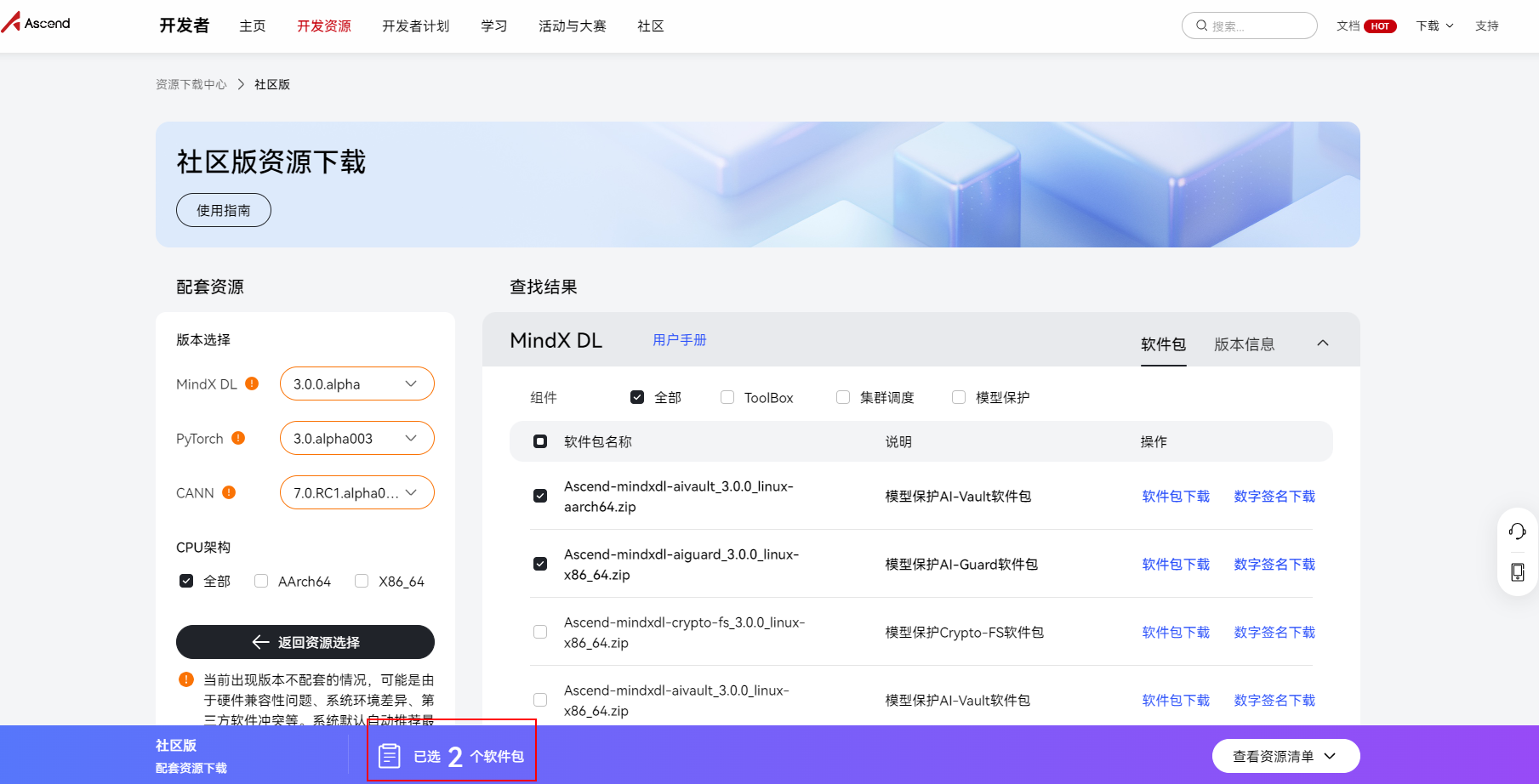1539x784 pixels.
Task: Open the customer service headset icon
Action: pyautogui.click(x=1518, y=531)
